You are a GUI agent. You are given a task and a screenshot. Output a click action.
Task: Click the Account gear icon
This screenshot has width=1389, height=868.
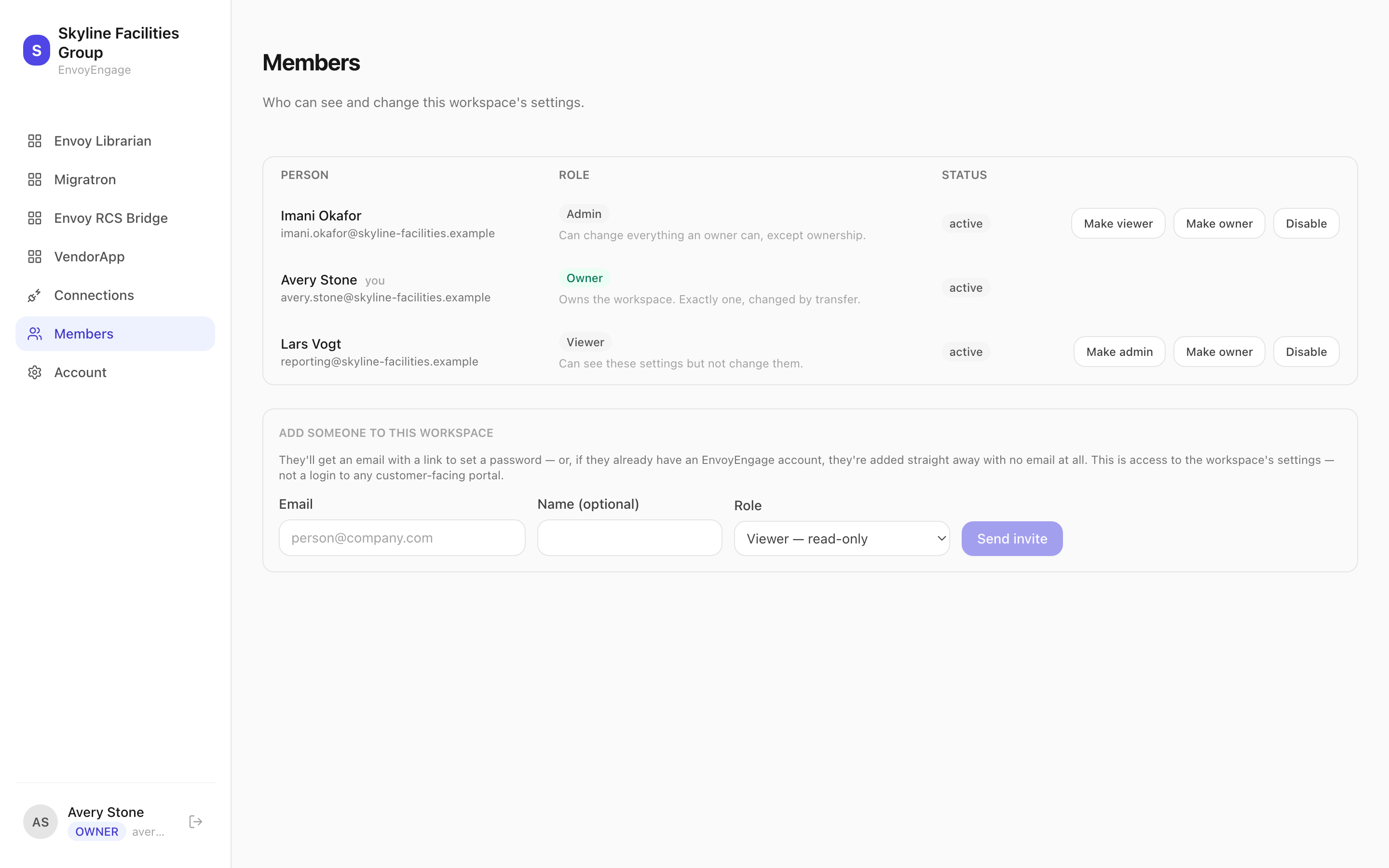[x=34, y=372]
